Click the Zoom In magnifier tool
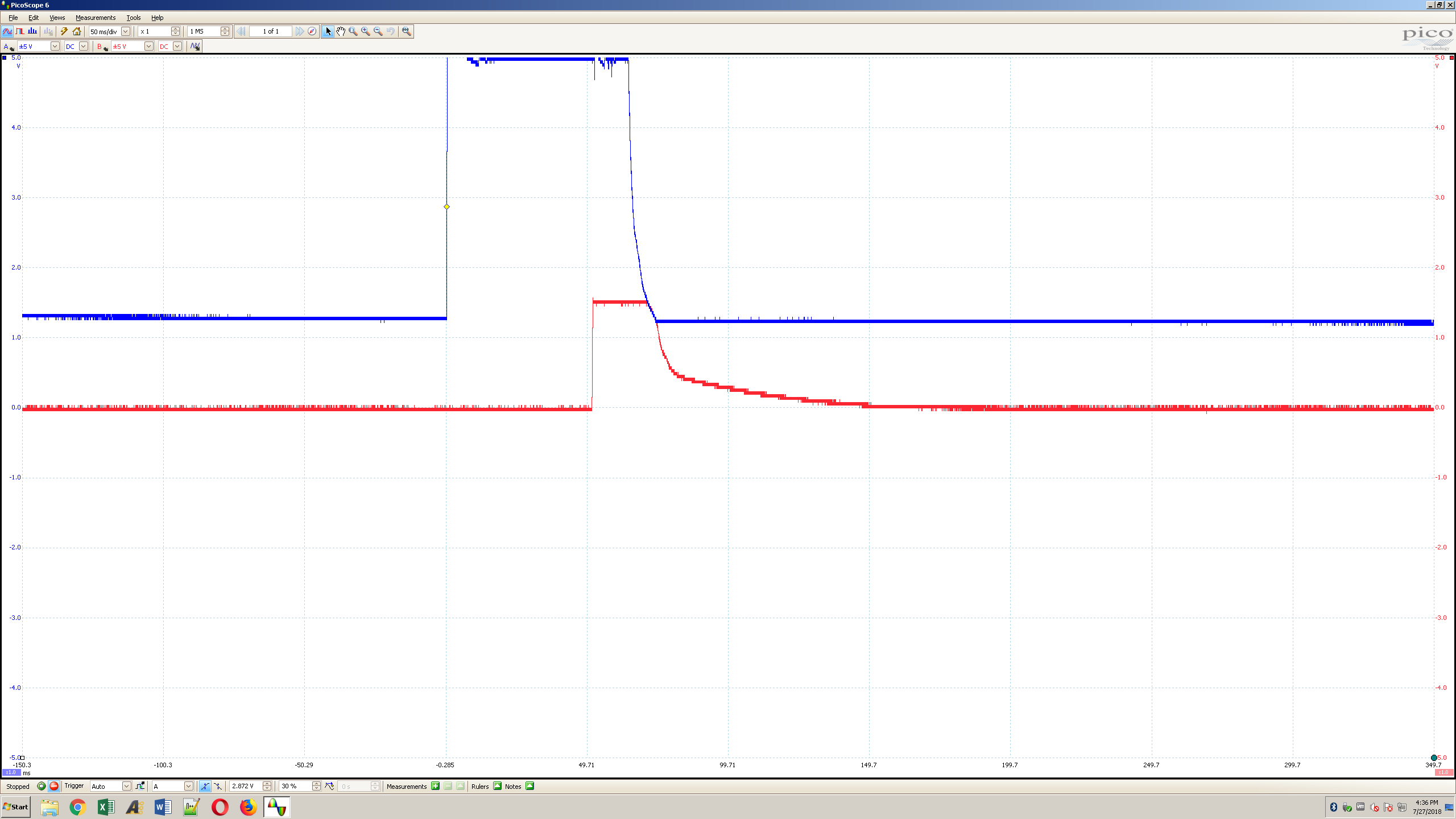Screen dimensions: 1456x819 coord(366,31)
